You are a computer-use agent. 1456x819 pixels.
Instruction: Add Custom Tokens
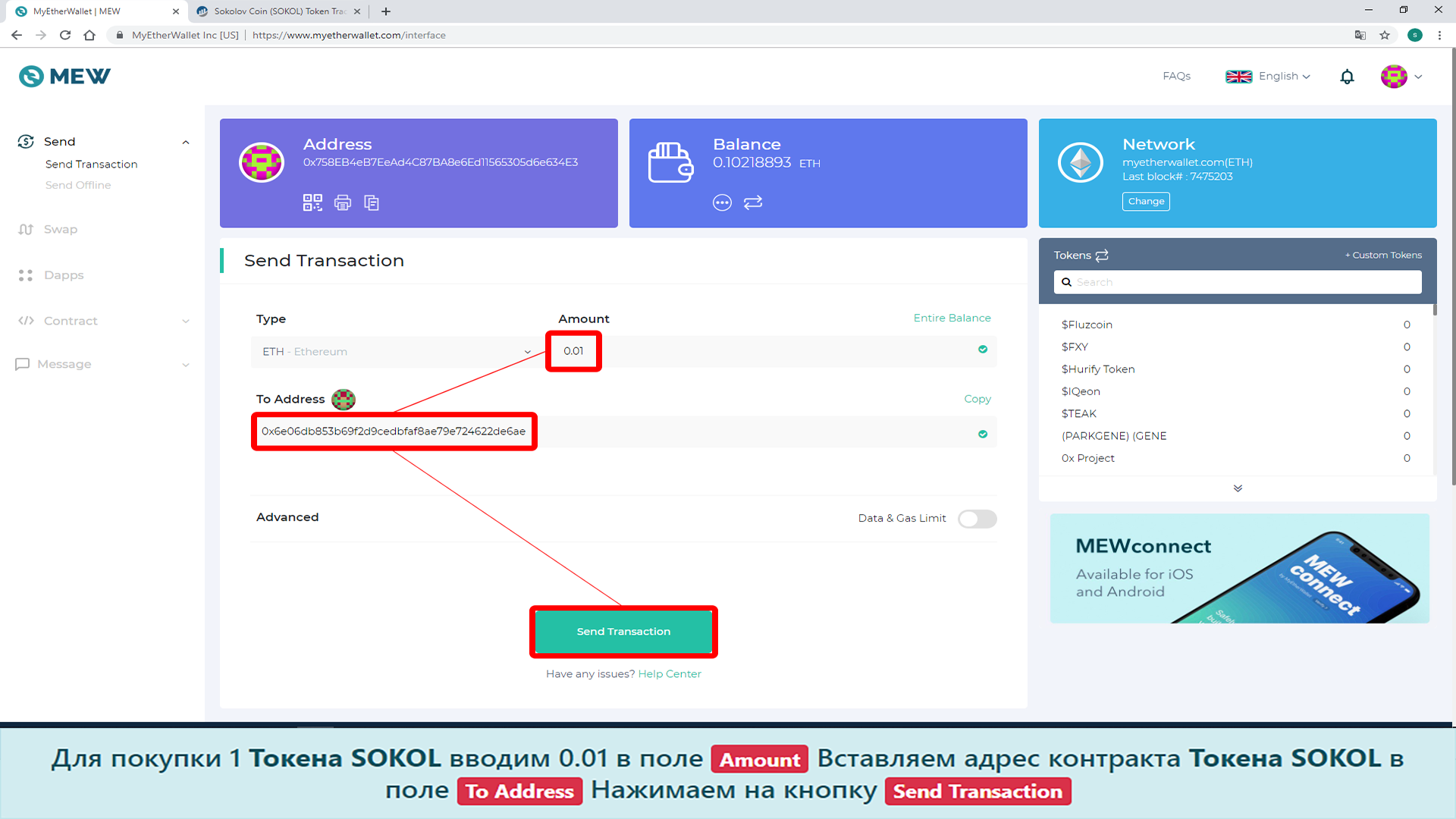click(x=1383, y=256)
